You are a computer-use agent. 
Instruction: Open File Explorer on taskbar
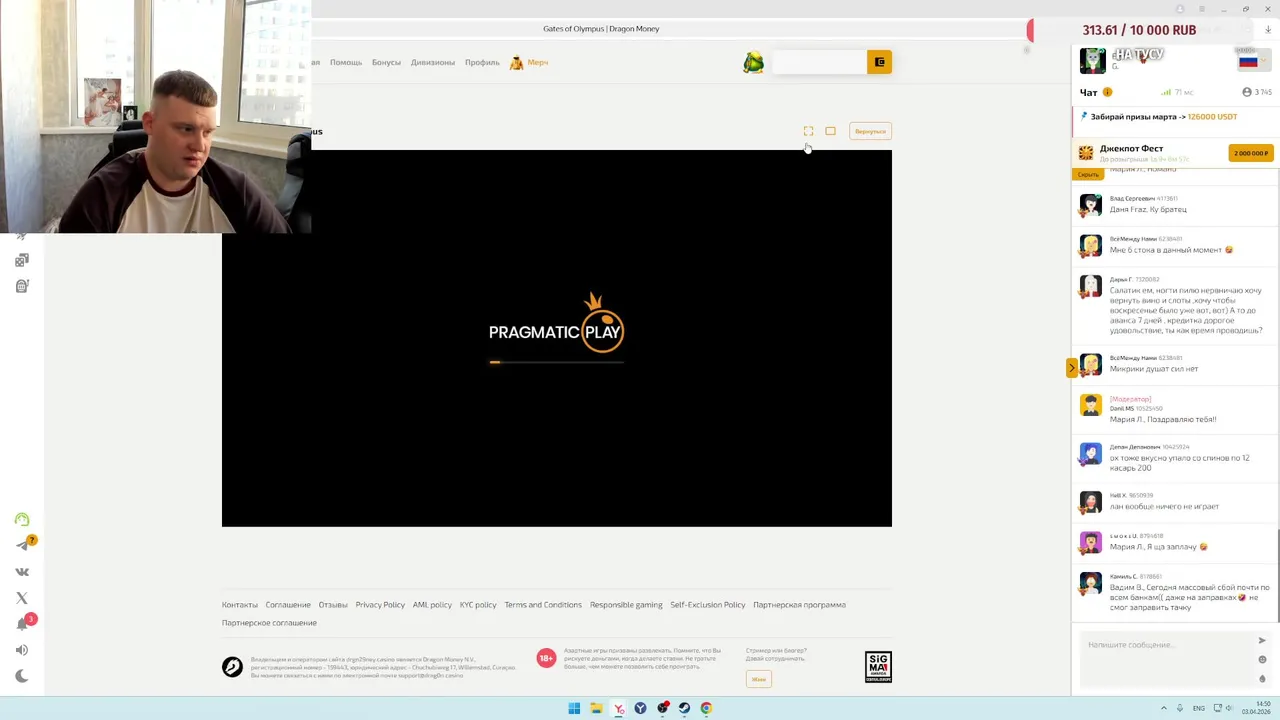[596, 708]
